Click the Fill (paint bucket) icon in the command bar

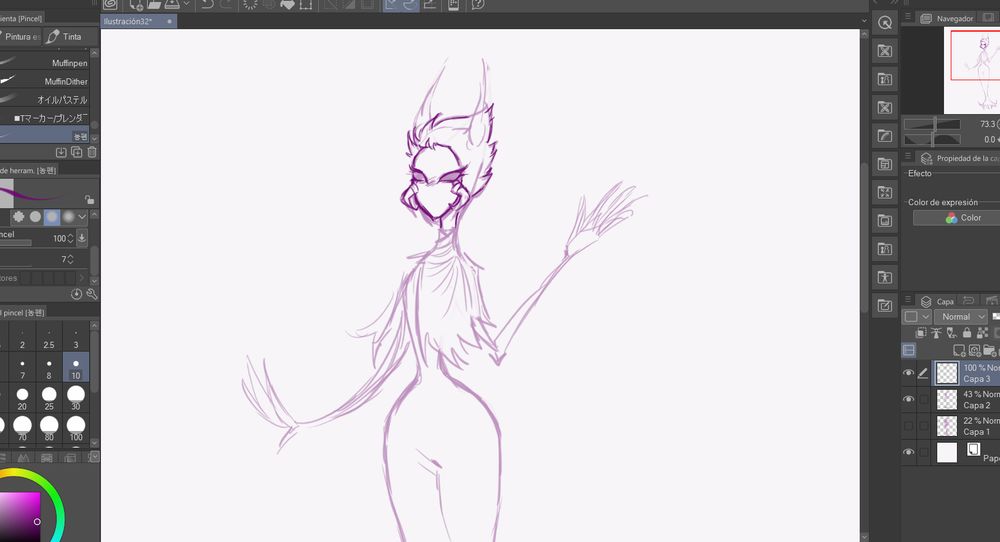point(287,4)
